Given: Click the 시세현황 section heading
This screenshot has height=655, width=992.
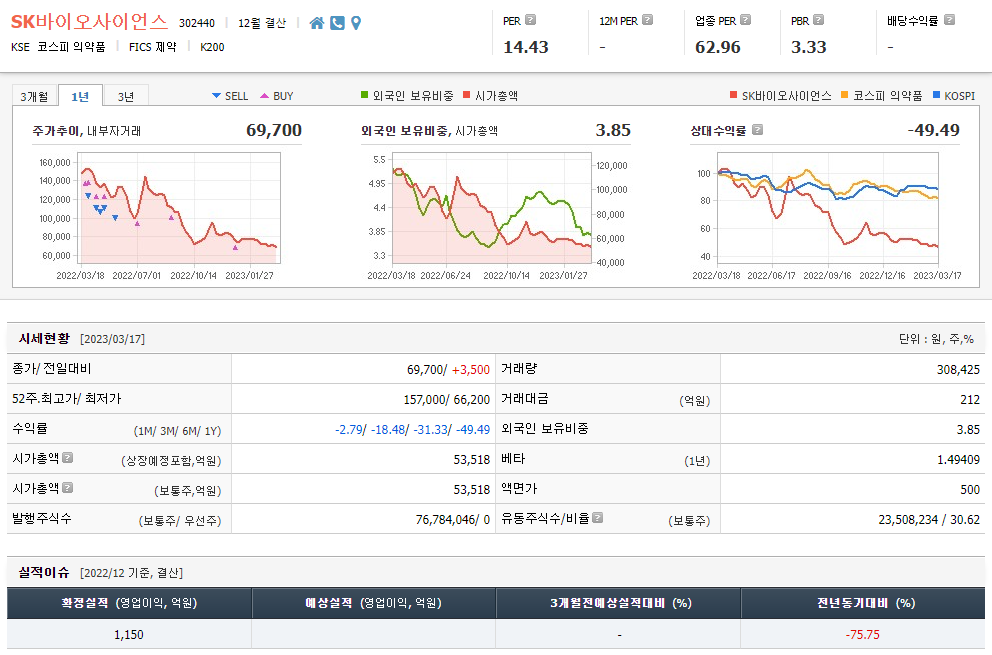Looking at the screenshot, I should pos(44,339).
